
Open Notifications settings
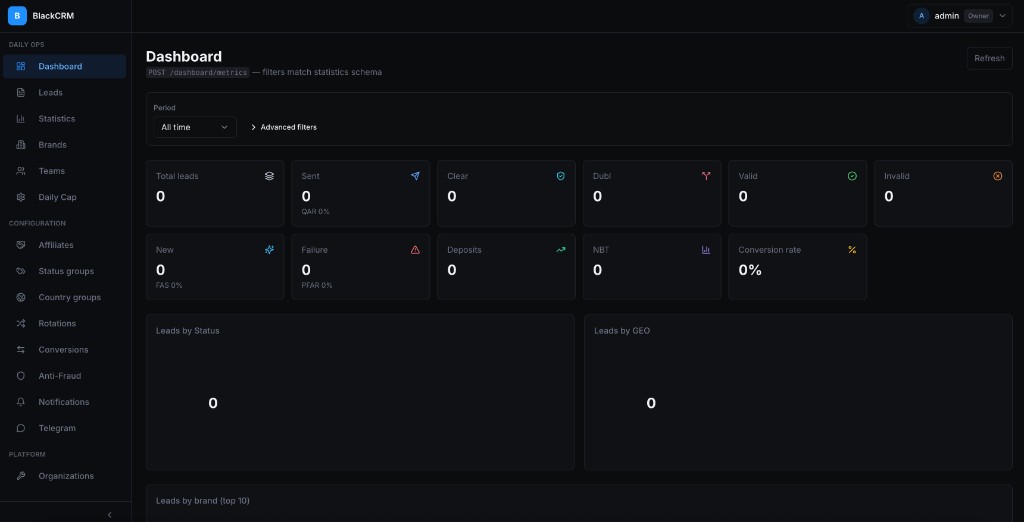point(65,402)
